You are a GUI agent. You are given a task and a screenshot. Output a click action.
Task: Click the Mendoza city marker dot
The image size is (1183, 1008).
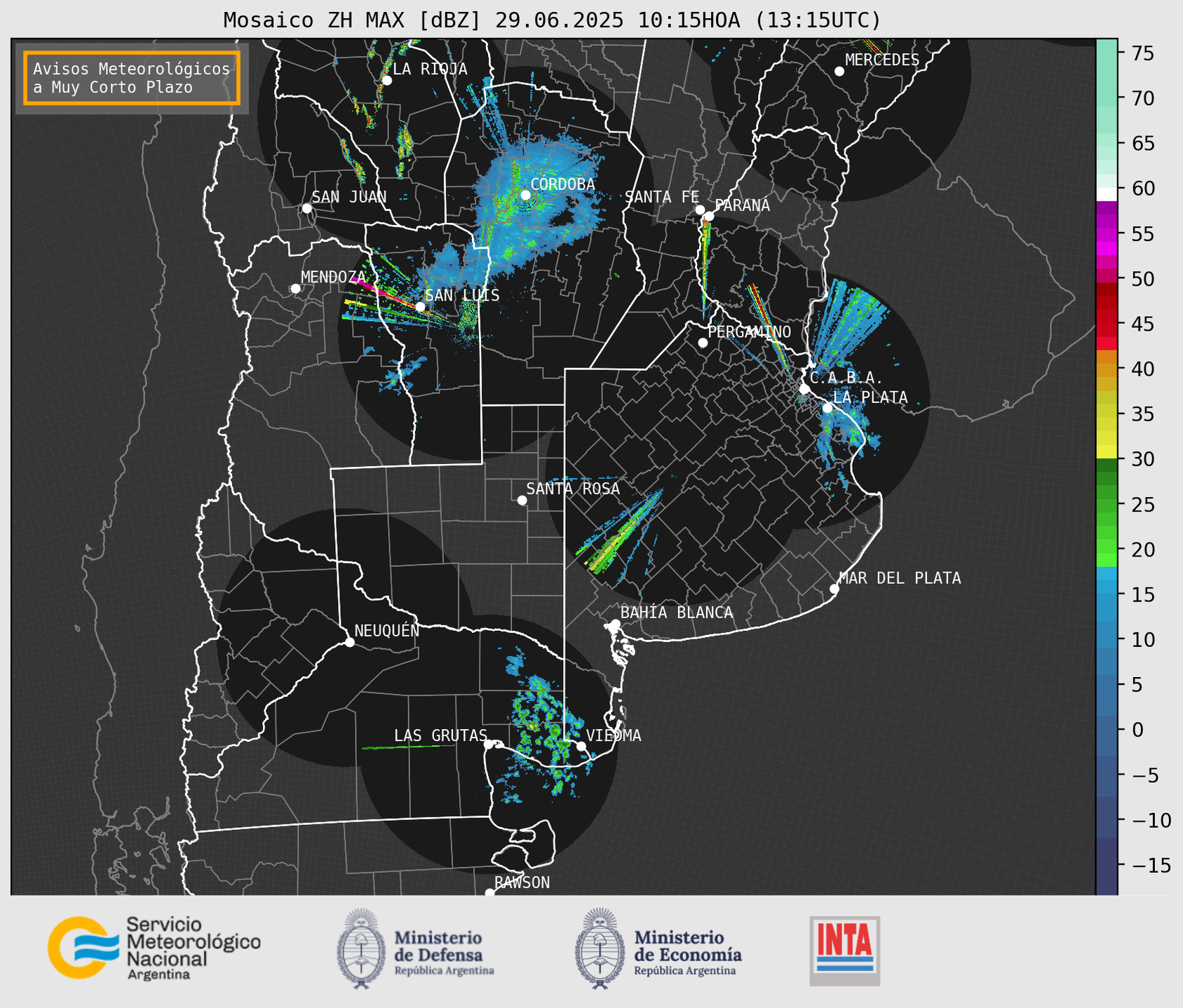pos(295,289)
